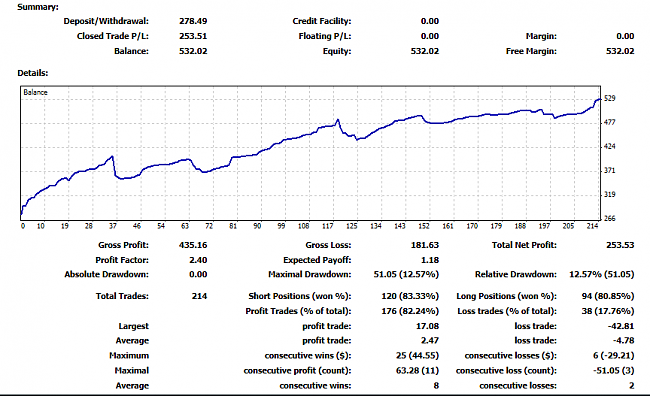Click the 529 y-axis label on chart
This screenshot has width=650, height=396.
(x=609, y=98)
